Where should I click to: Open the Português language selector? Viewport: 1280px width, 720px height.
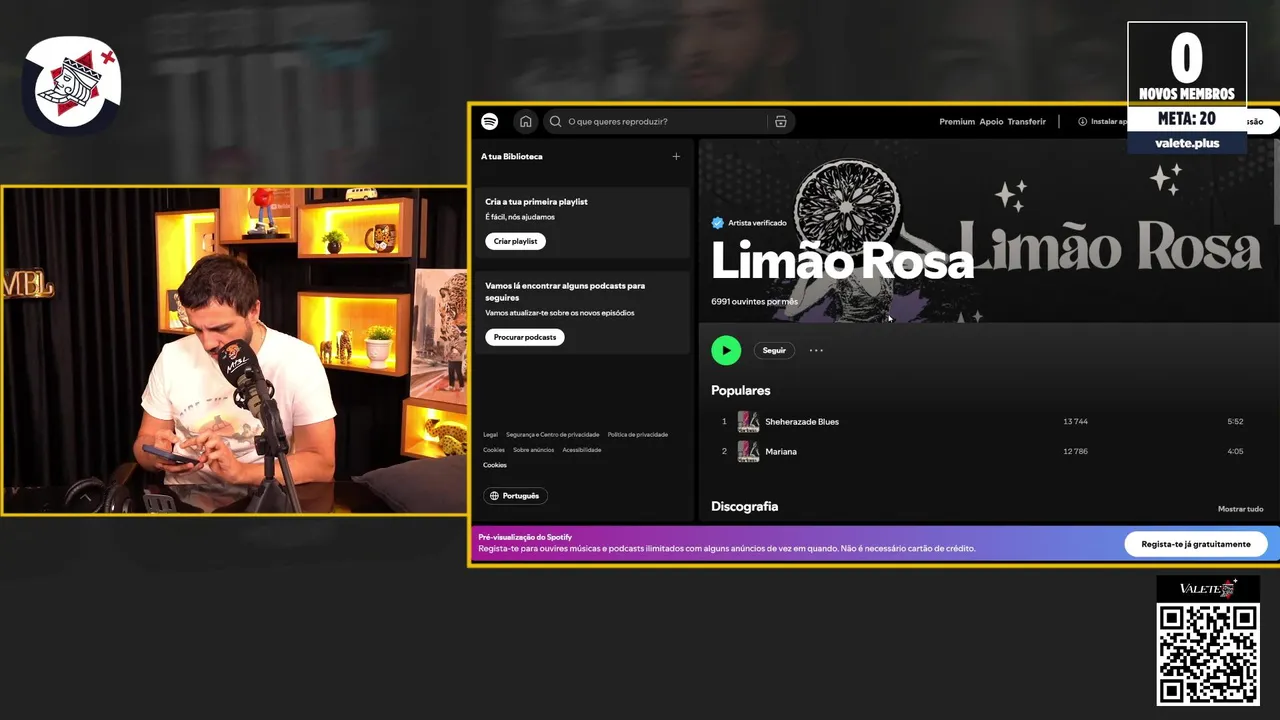516,496
